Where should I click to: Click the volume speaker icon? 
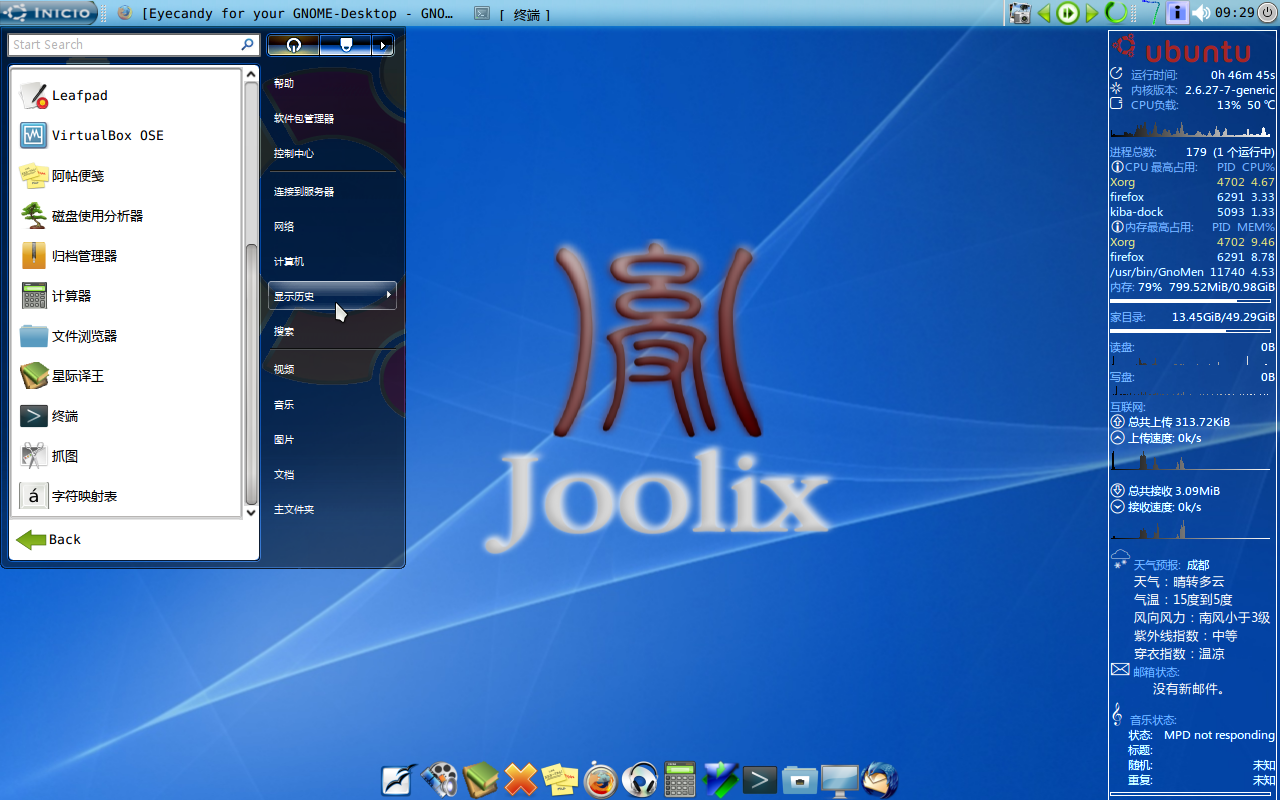pyautogui.click(x=1201, y=13)
